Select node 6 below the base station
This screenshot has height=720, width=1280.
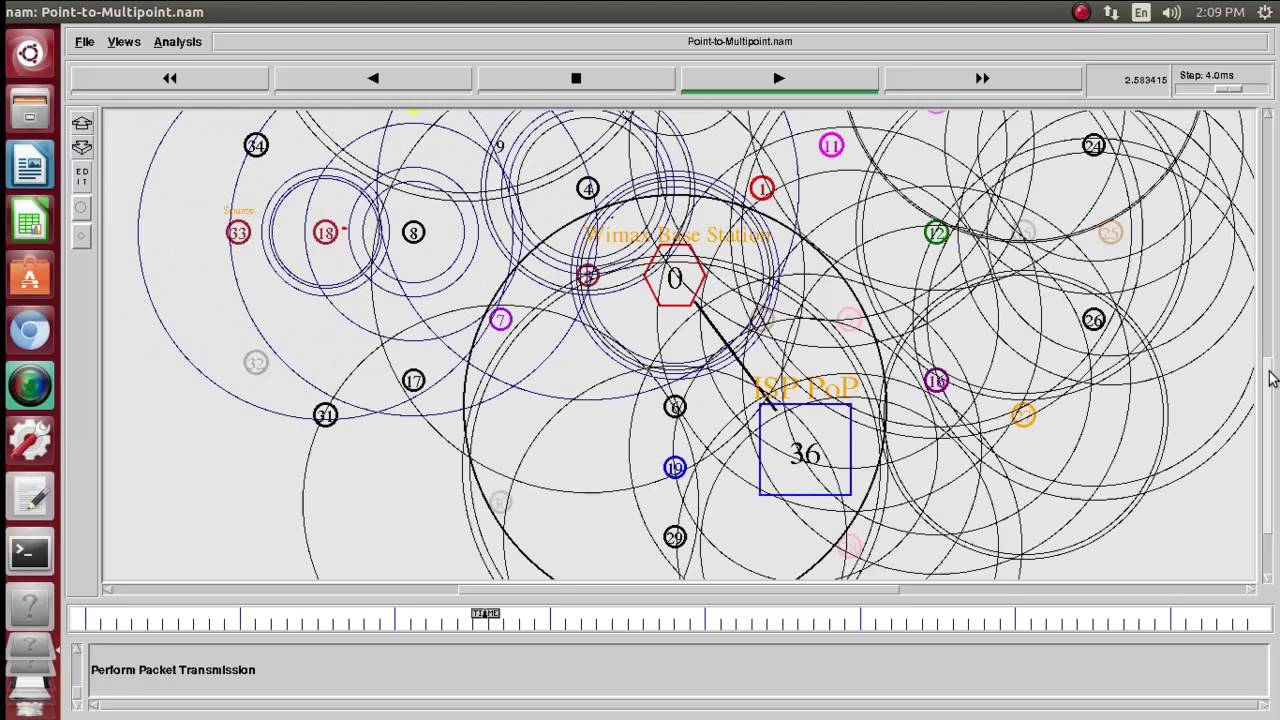pyautogui.click(x=675, y=407)
